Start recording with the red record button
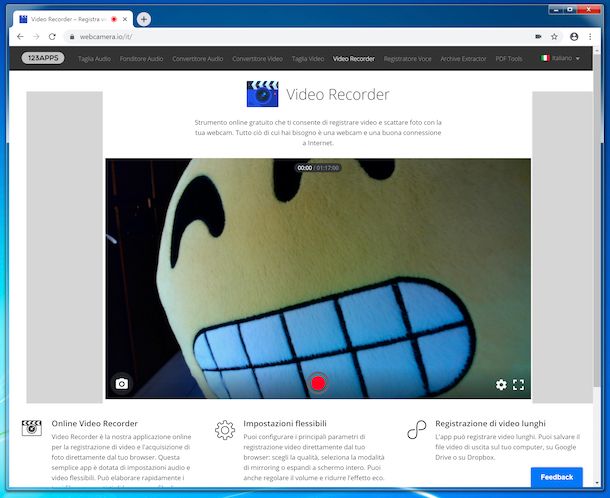This screenshot has width=610, height=498. (x=318, y=383)
